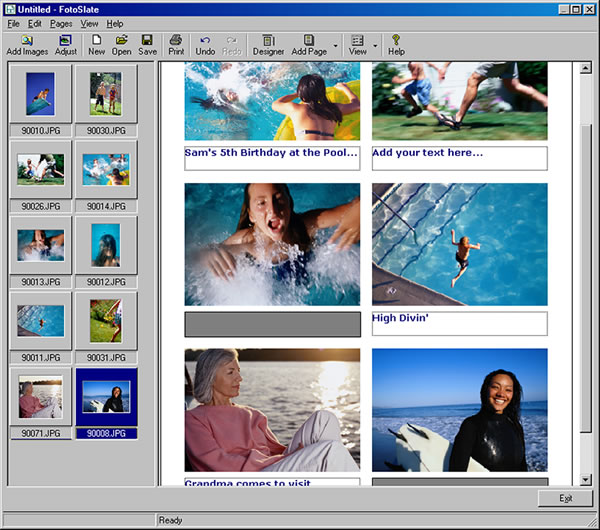Click the View toolbar icon

coord(357,40)
